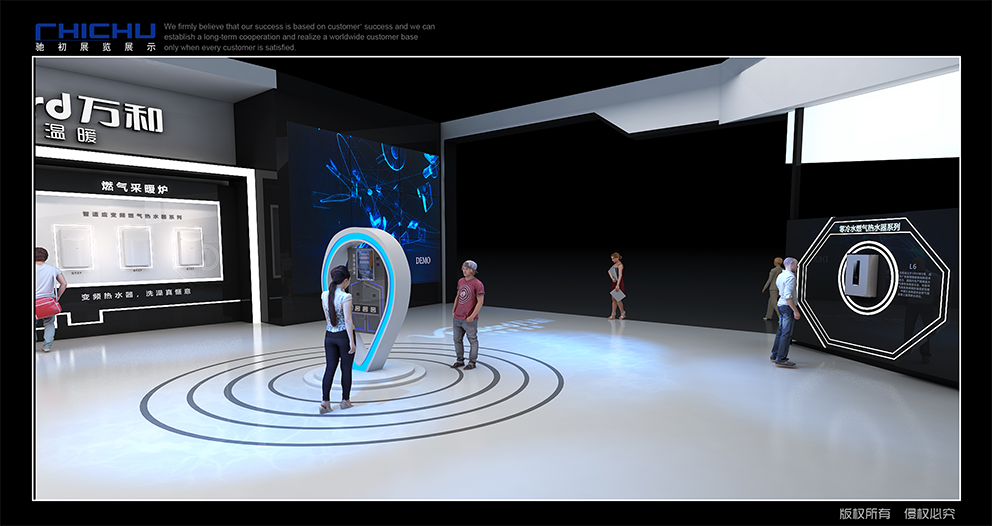
Task: Click the 驰初展览展示 subtitle text
Action: tap(96, 47)
